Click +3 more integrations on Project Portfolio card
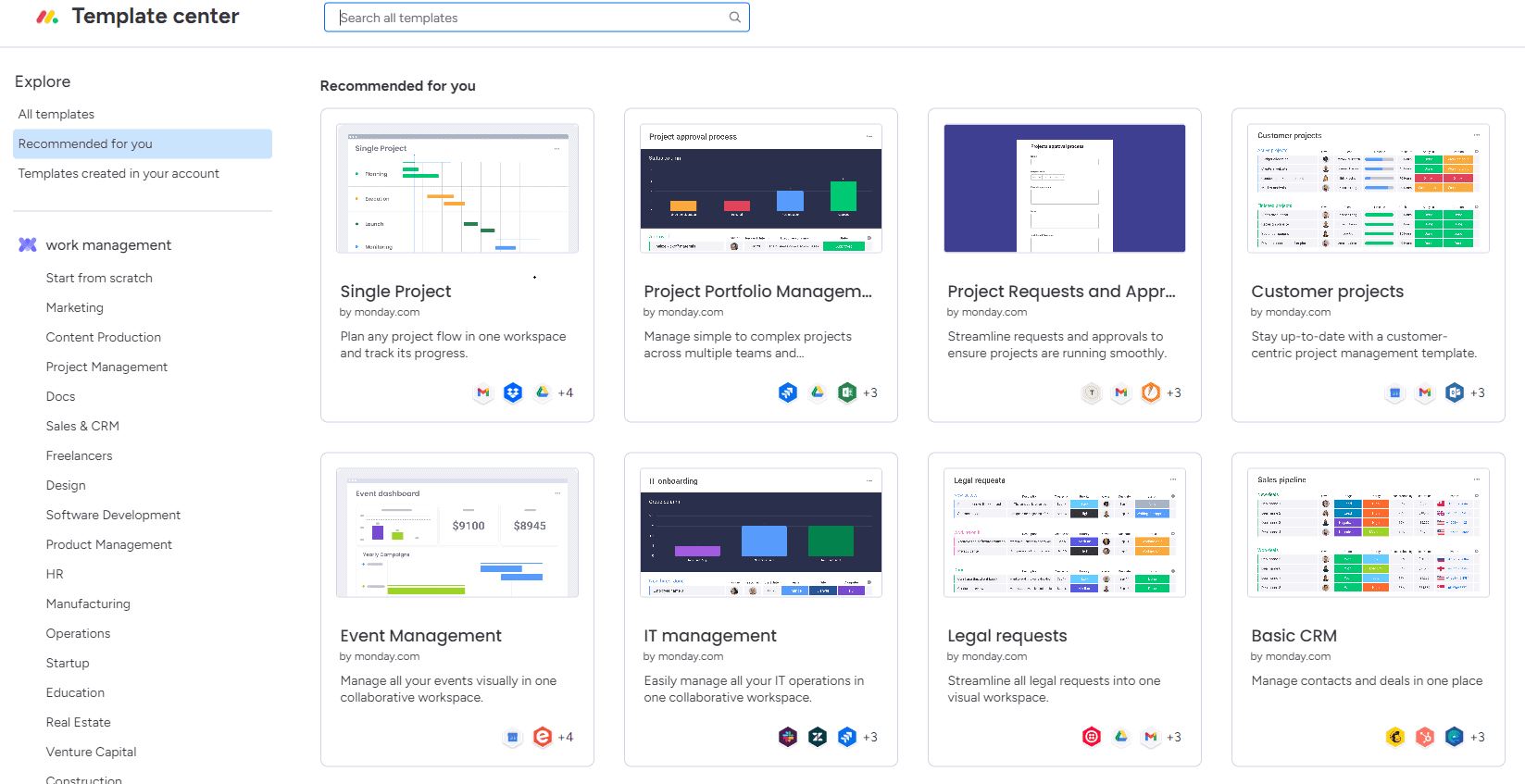1525x784 pixels. (x=870, y=392)
